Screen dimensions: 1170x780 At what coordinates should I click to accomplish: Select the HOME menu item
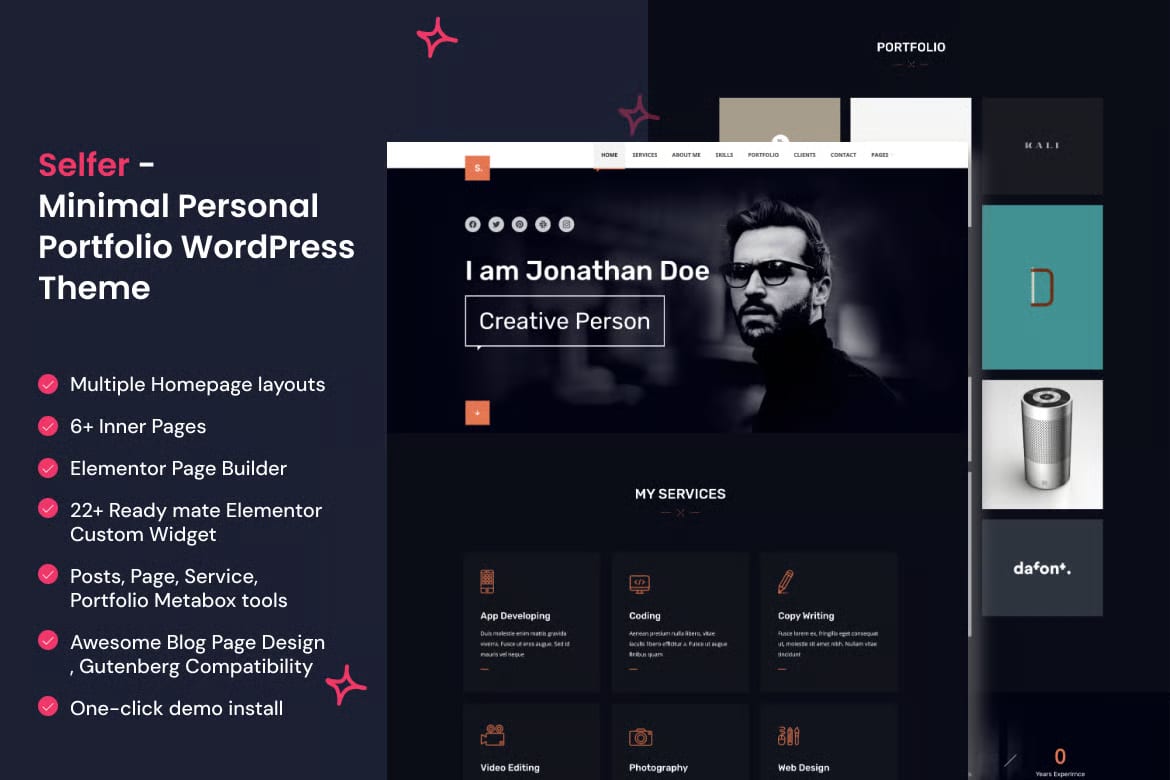[610, 155]
